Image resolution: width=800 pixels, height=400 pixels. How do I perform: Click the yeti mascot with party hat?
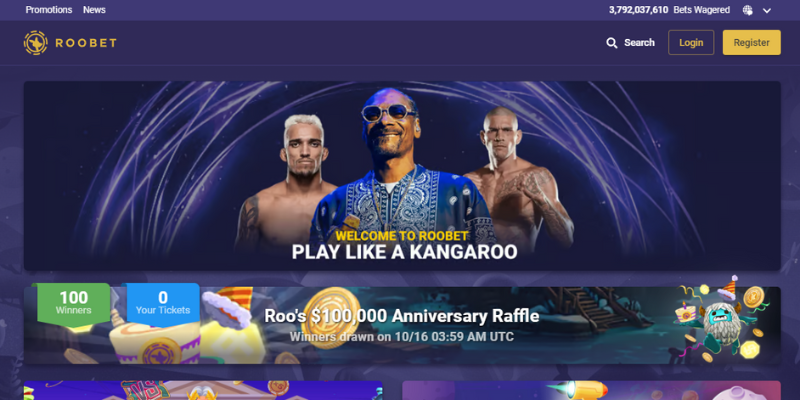pyautogui.click(x=723, y=322)
